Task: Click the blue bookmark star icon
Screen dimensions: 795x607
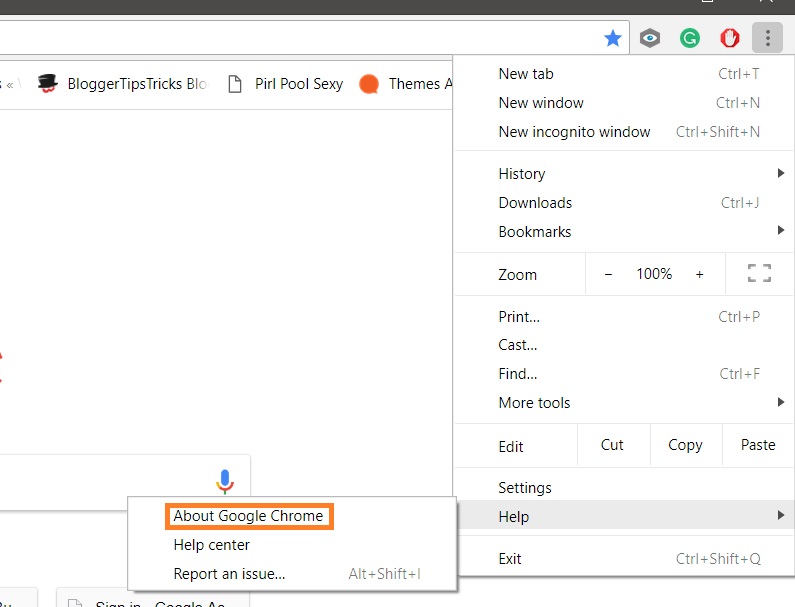Action: (612, 38)
